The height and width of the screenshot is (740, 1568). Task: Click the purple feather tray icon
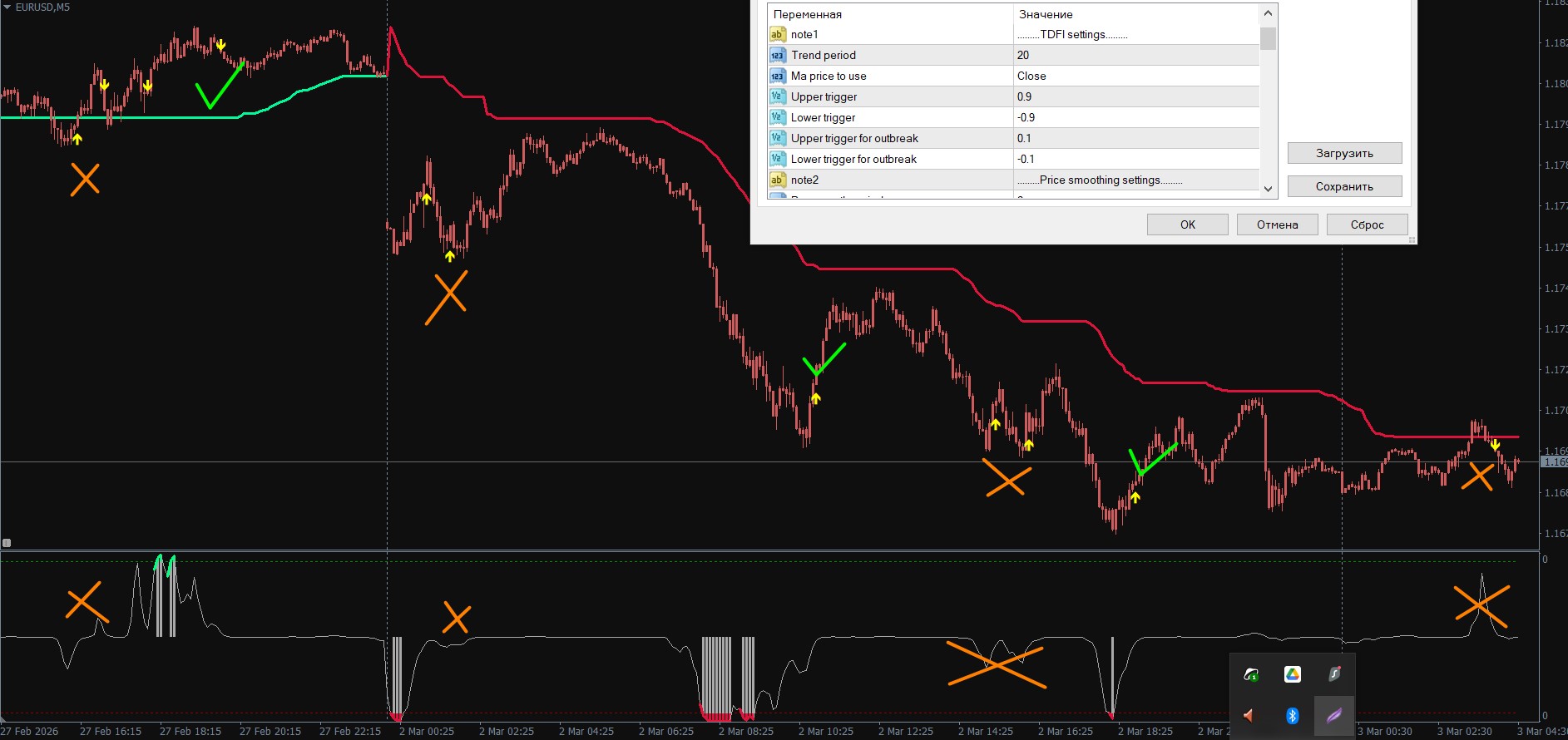(1333, 715)
